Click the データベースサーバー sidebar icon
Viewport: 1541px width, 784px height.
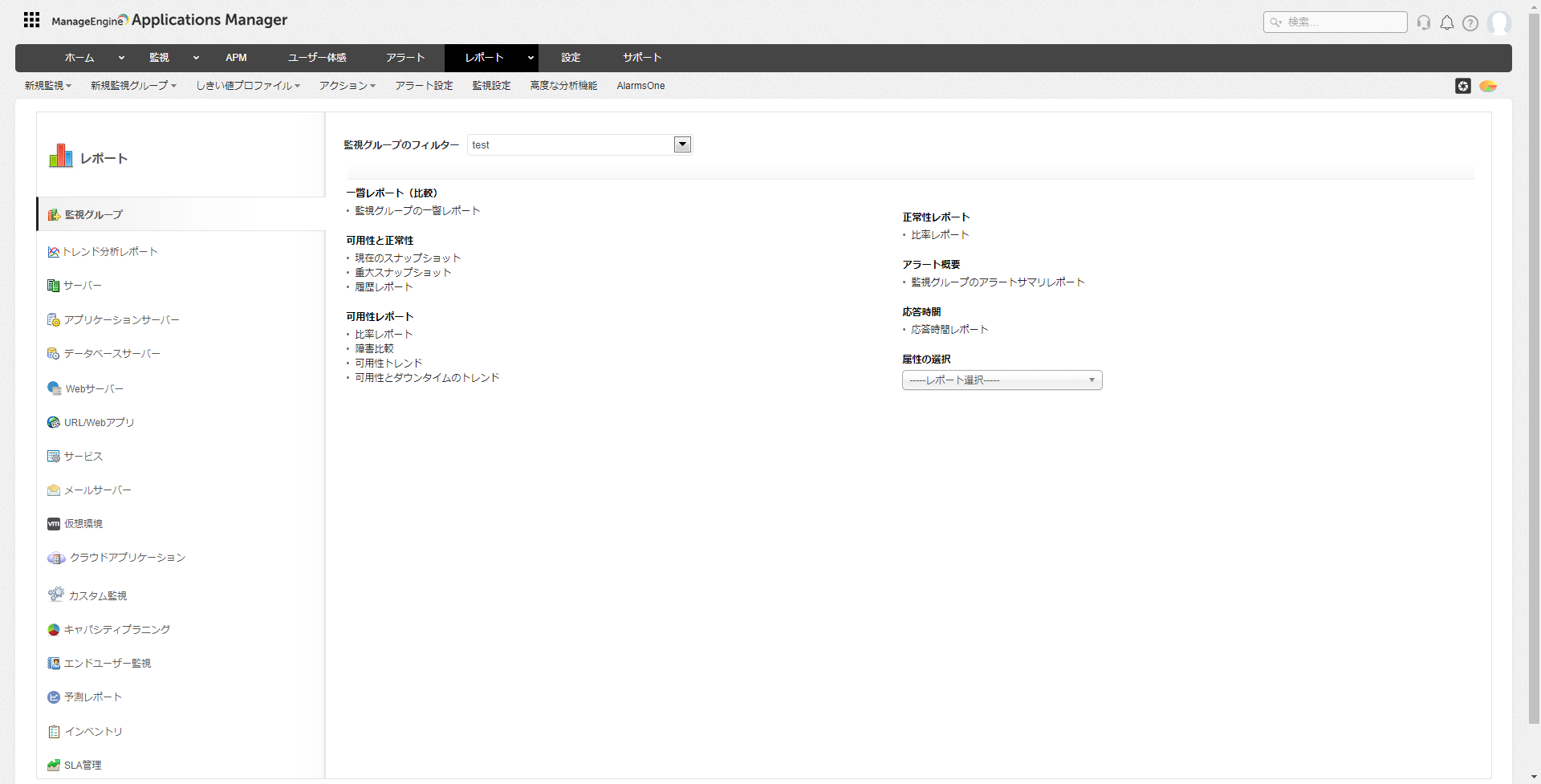pos(54,354)
